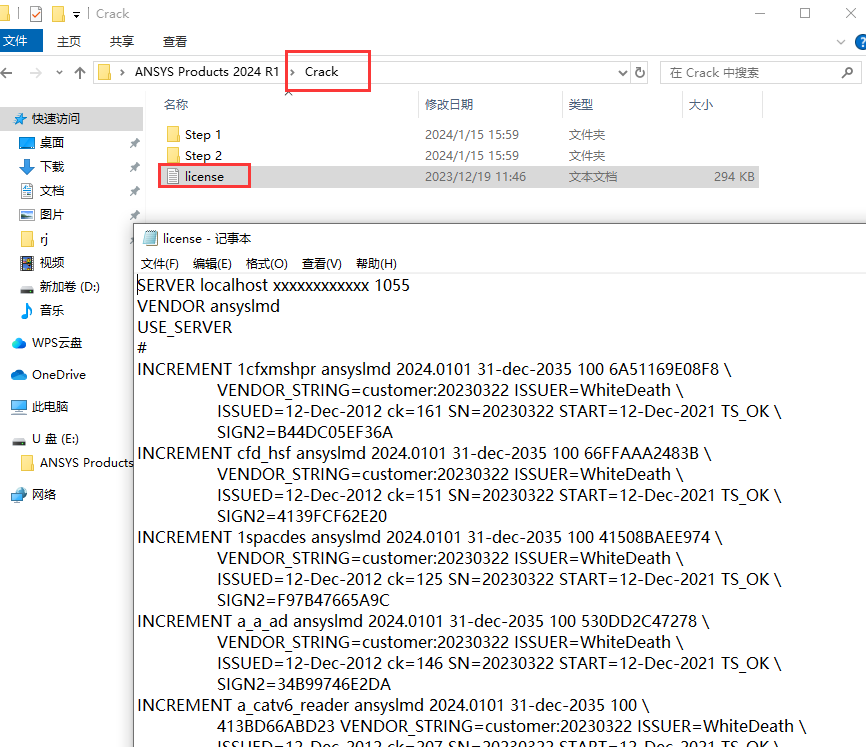Sort by 修改日期 column header
Image resolution: width=866 pixels, height=747 pixels.
[x=449, y=104]
